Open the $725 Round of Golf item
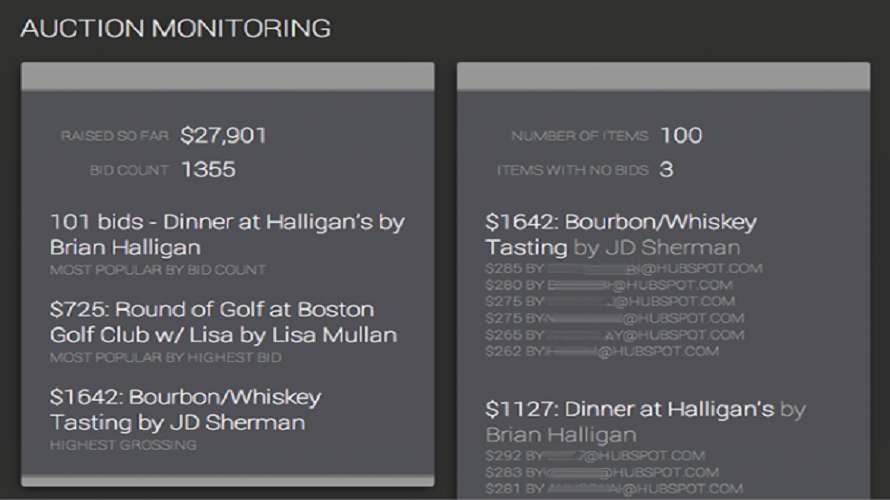Screen dimensions: 890x500 [223, 322]
